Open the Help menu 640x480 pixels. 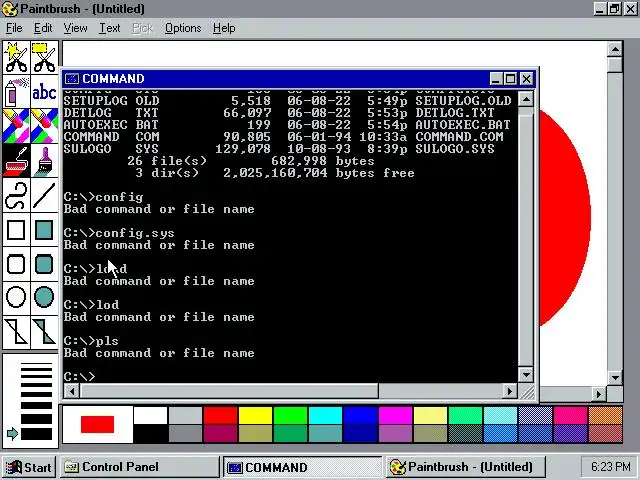(224, 28)
